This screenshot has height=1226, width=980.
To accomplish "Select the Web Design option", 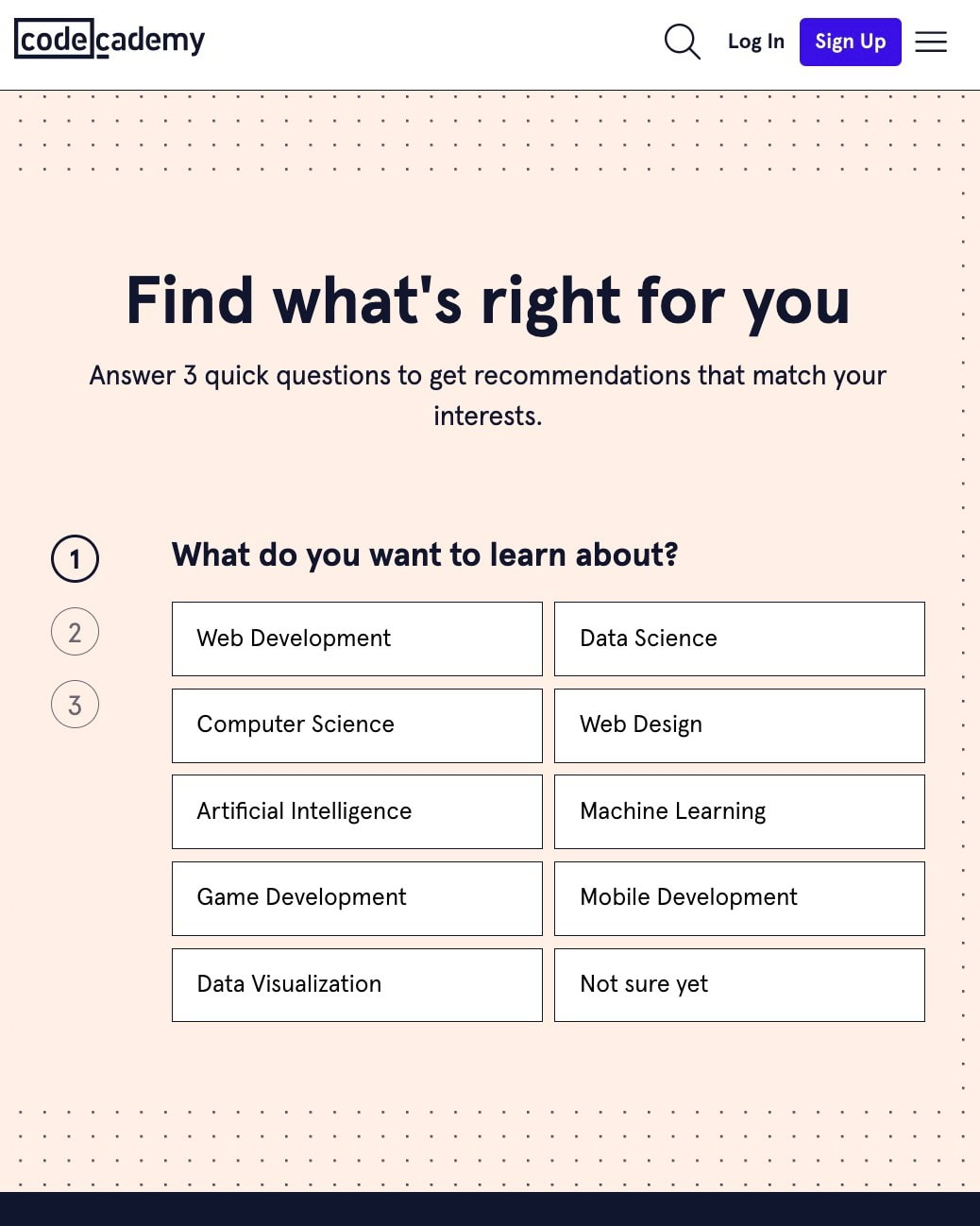I will pos(739,725).
